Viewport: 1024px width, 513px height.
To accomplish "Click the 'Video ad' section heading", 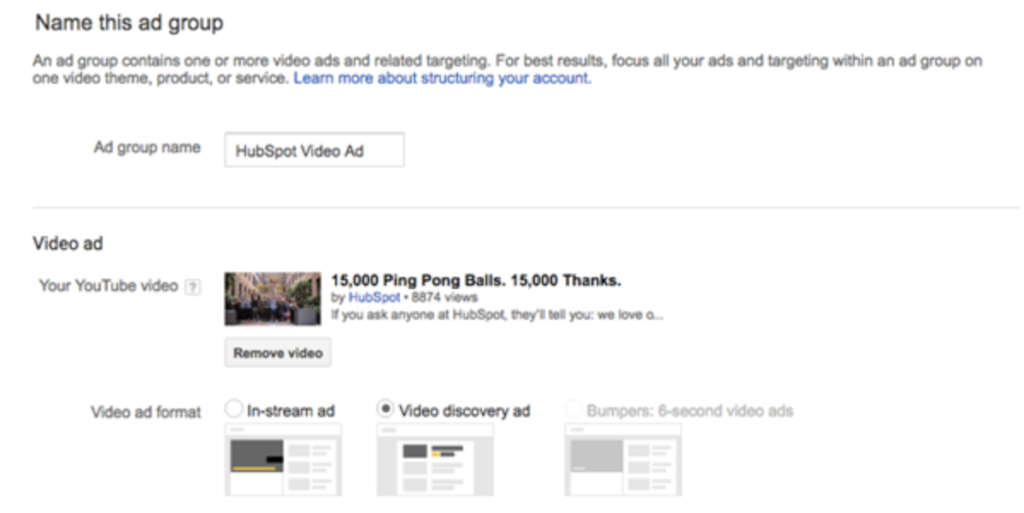I will (68, 243).
